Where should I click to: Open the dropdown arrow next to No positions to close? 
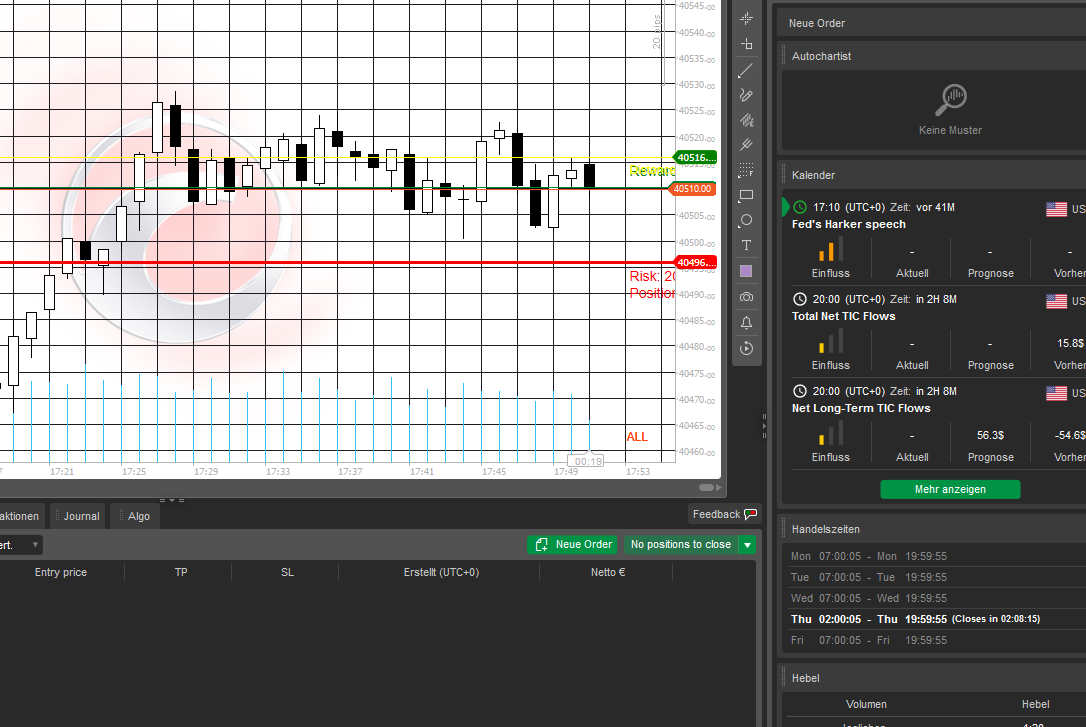[747, 545]
